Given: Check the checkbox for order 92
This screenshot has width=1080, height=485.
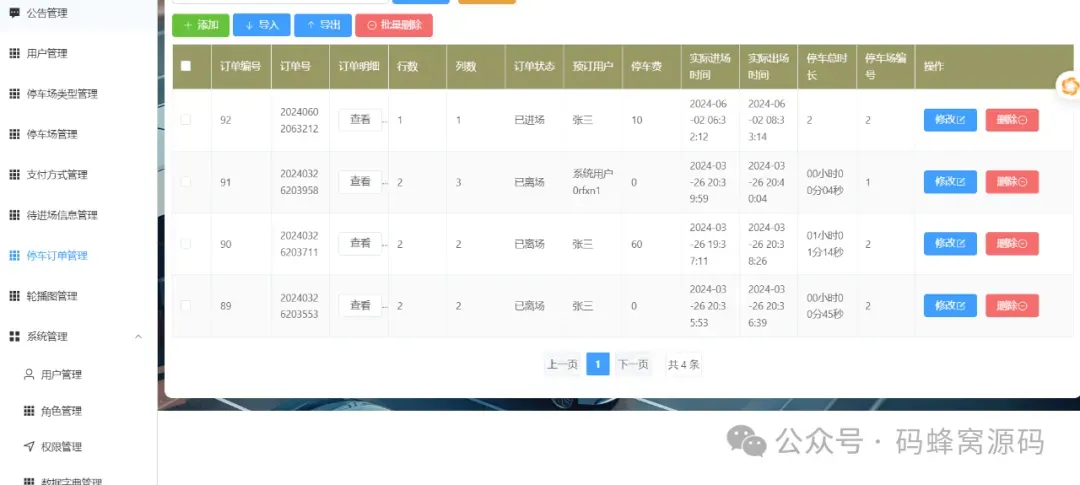Looking at the screenshot, I should 185,120.
